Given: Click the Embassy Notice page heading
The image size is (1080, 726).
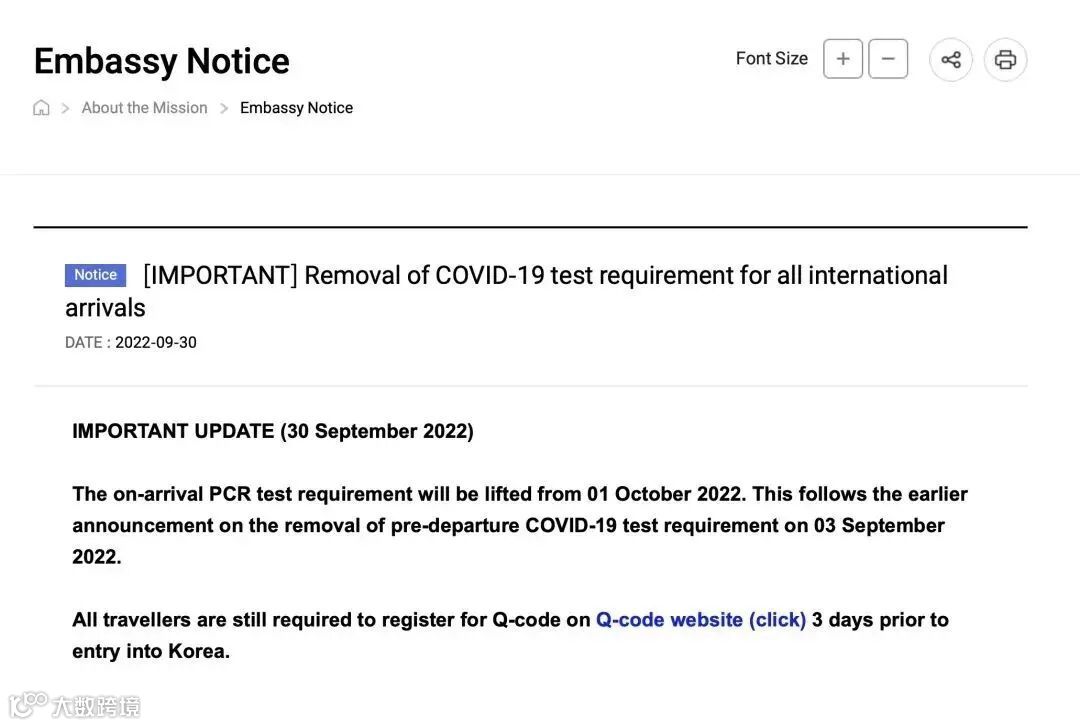Looking at the screenshot, I should pos(162,61).
